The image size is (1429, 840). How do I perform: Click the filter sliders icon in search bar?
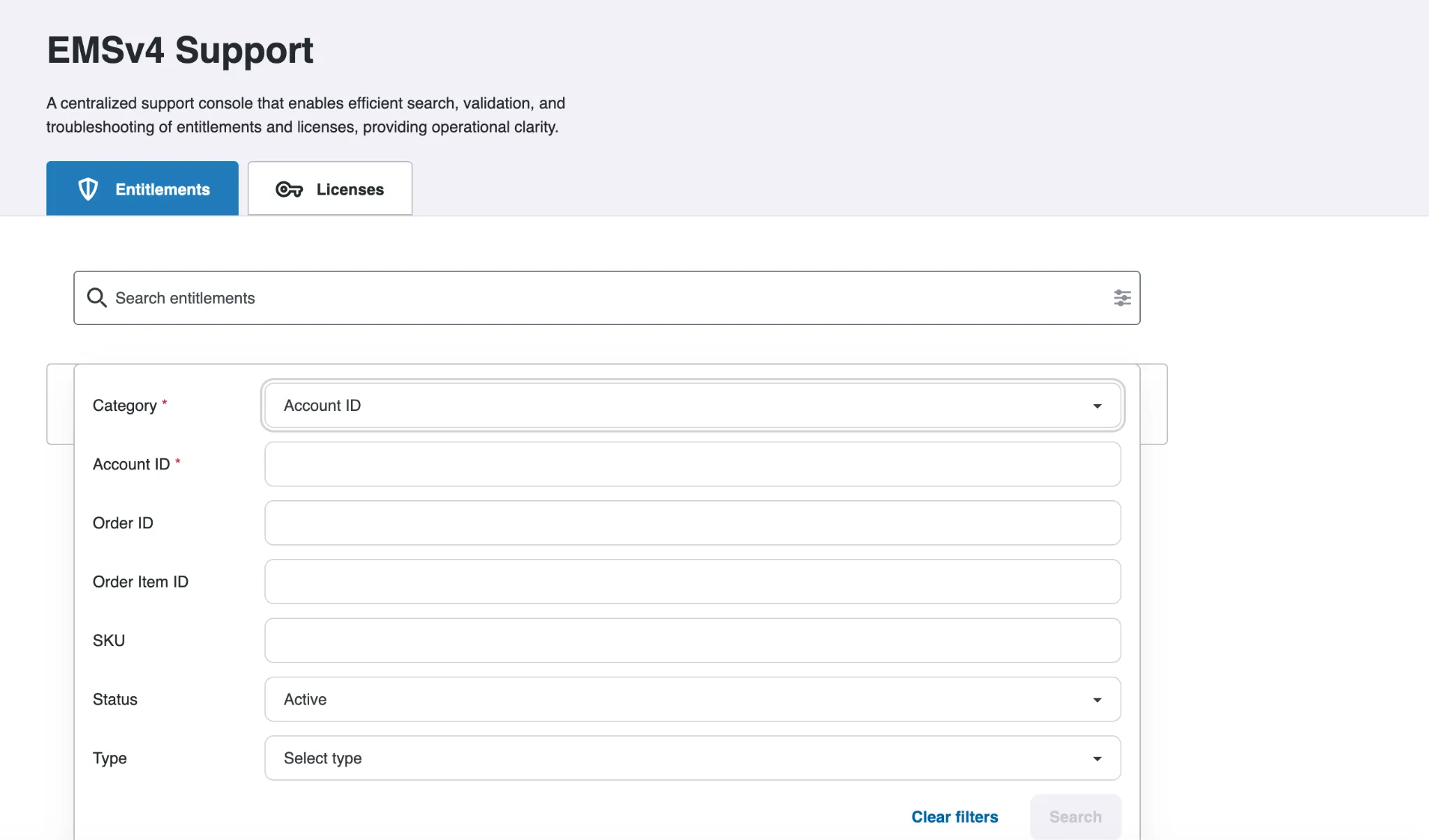[1122, 298]
